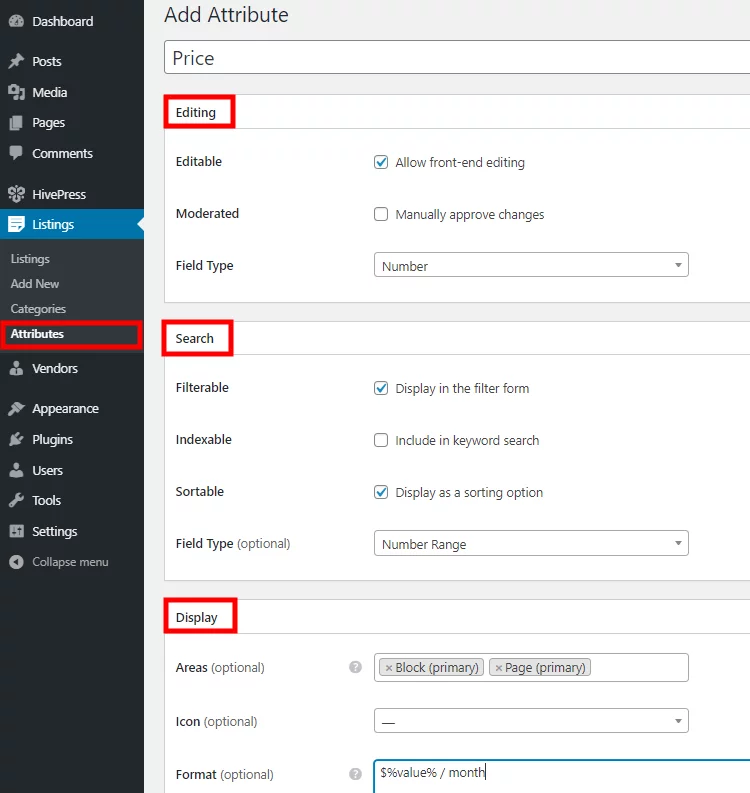The width and height of the screenshot is (750, 793).
Task: Click the Settings sliders icon
Action: [x=16, y=531]
